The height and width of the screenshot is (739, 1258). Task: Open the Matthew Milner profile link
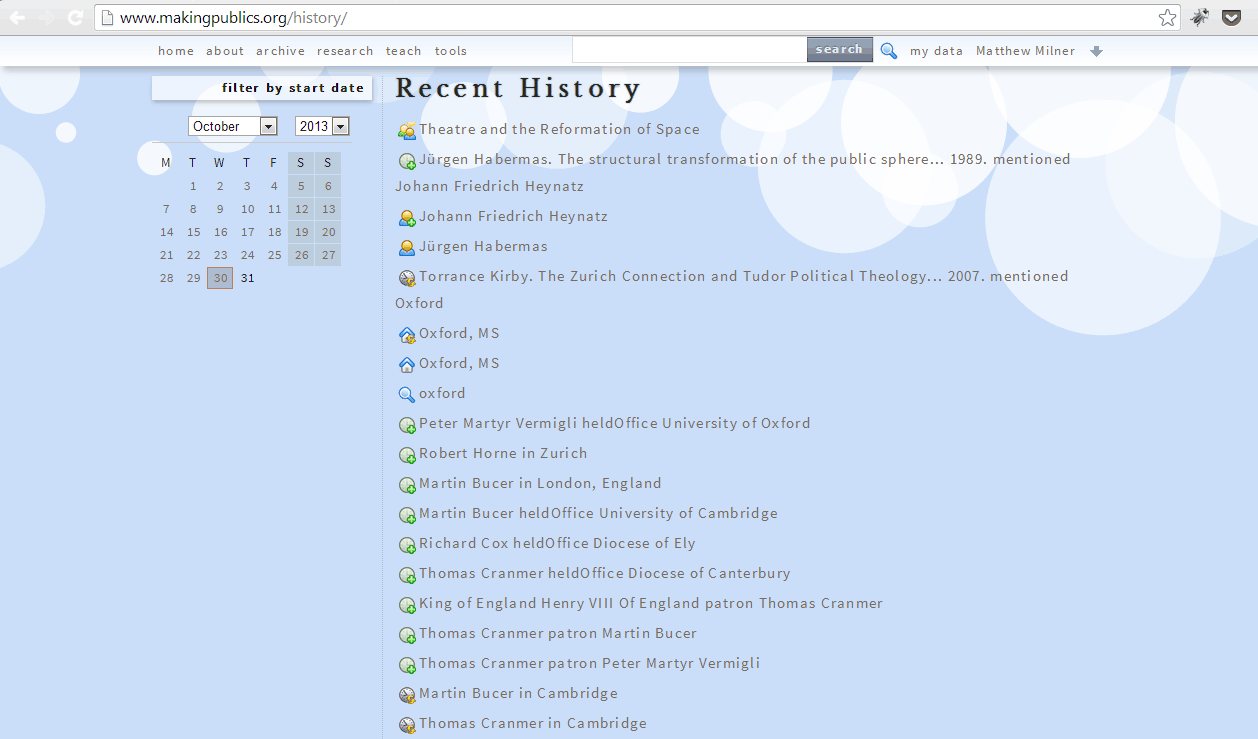[1026, 51]
